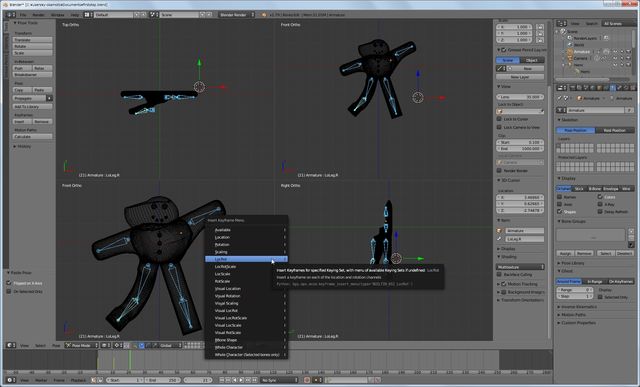Select Armature row in outliner
Viewport: 640px width, 387px height.
(582, 52)
